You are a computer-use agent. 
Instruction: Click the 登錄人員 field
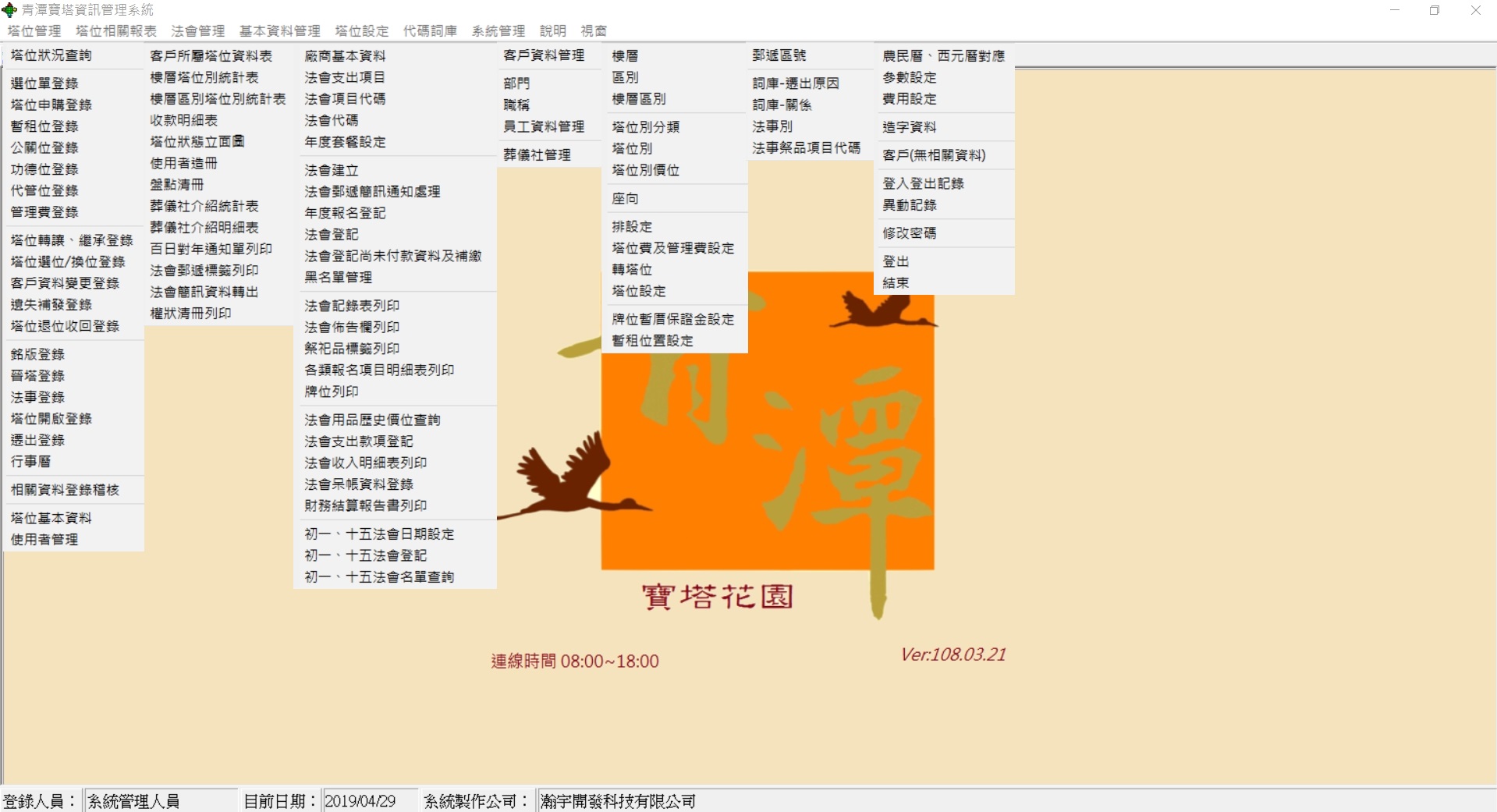(x=160, y=801)
